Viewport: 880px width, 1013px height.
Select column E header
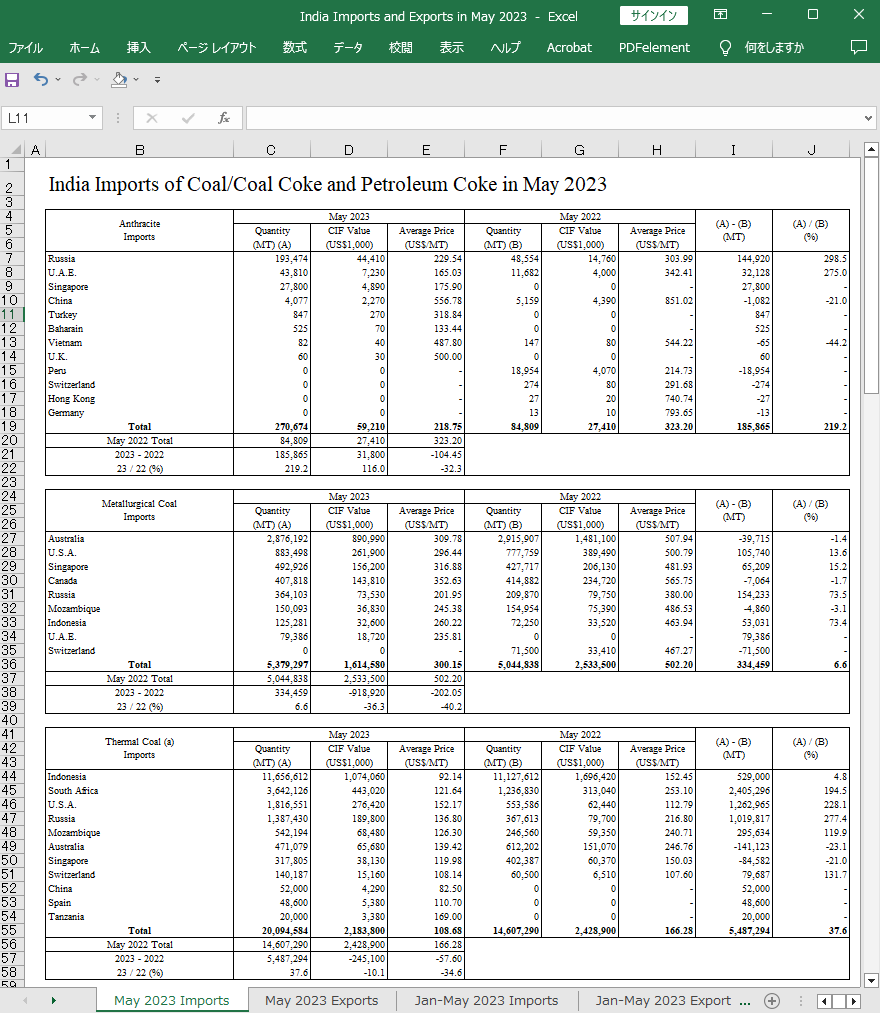pyautogui.click(x=426, y=151)
